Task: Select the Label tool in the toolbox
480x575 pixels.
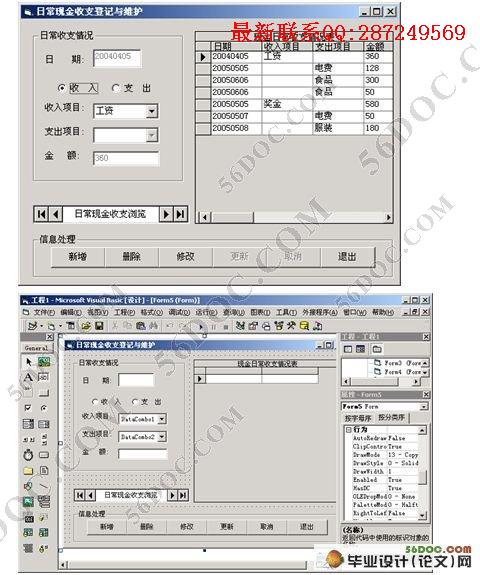Action: tap(29, 377)
